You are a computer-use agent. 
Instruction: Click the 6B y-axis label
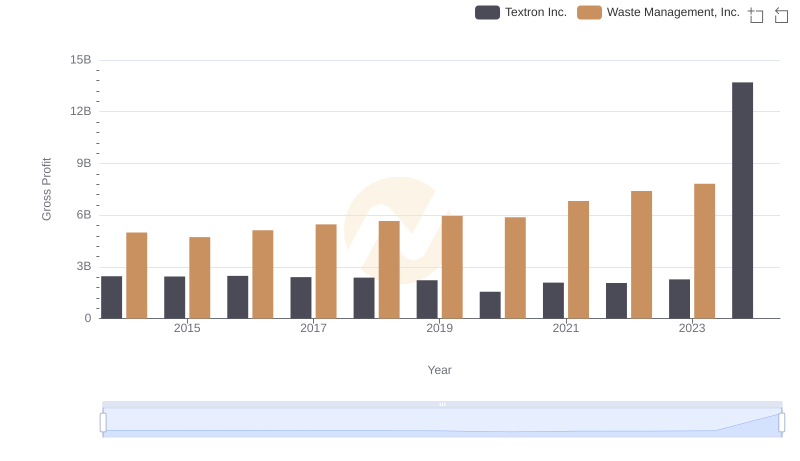click(x=84, y=215)
